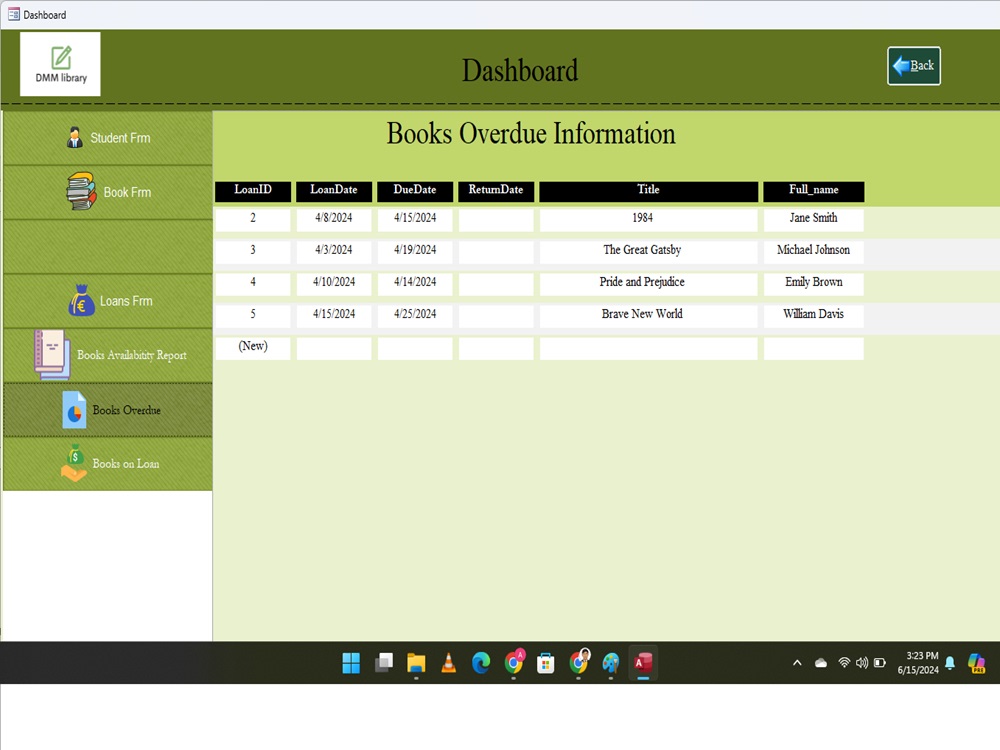Click the OneDrive cloud tray icon
This screenshot has width=1000, height=750.
pyautogui.click(x=821, y=663)
